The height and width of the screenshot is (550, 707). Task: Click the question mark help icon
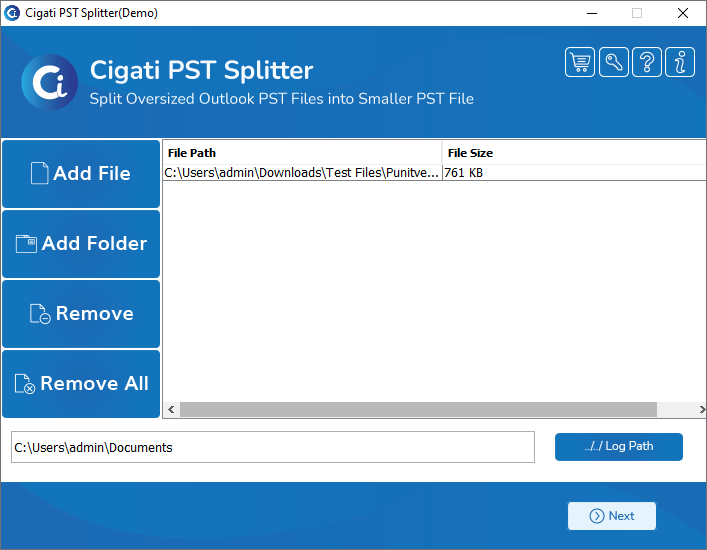tap(647, 62)
